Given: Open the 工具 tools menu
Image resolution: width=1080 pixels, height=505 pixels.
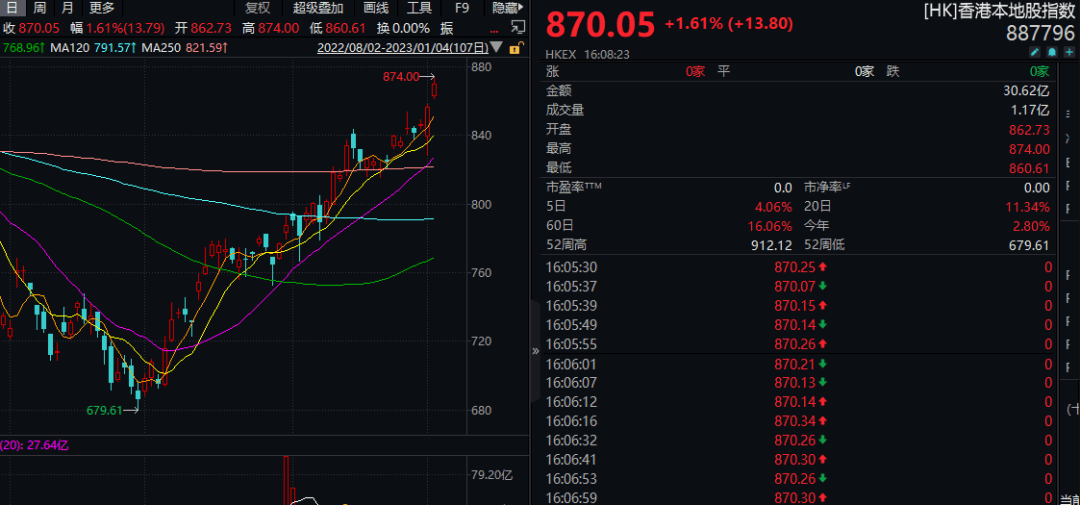Looking at the screenshot, I should (x=419, y=8).
